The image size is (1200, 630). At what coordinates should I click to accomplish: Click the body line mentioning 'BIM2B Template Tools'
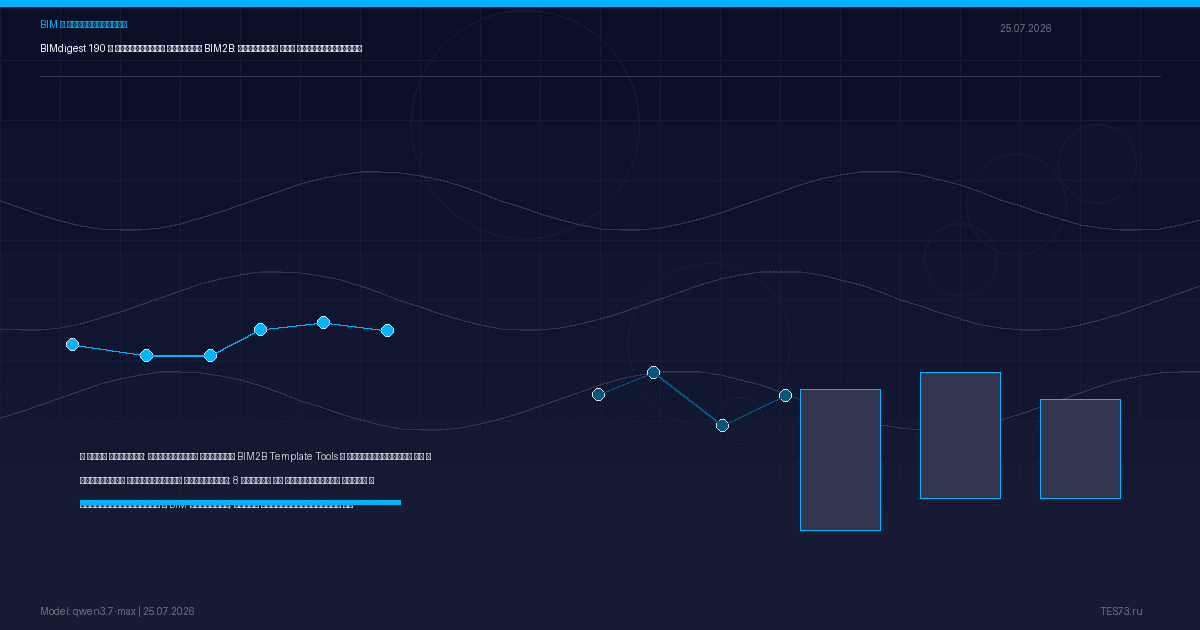(x=255, y=456)
